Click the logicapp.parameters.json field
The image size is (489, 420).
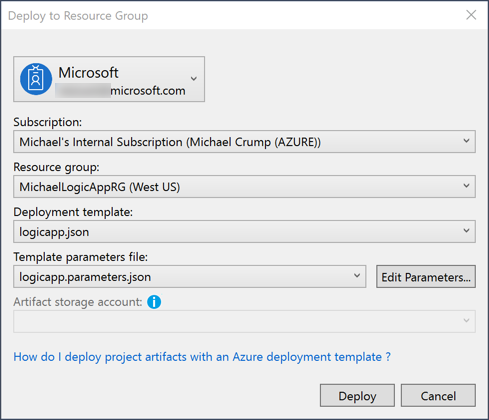[x=190, y=277]
